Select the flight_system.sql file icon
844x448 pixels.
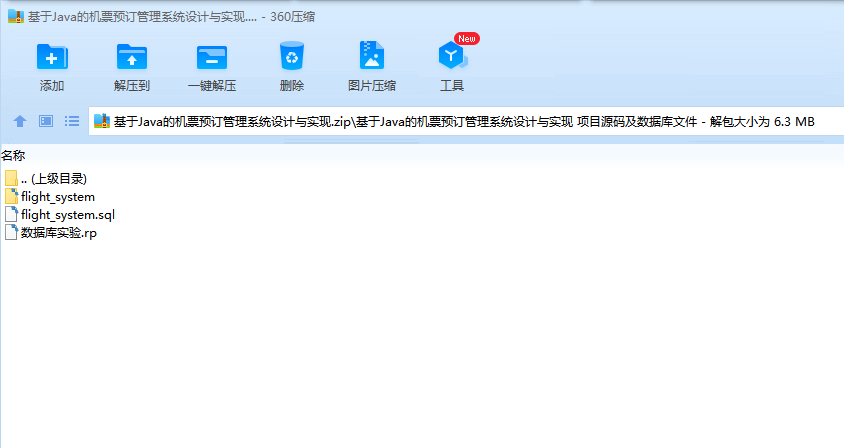(x=11, y=214)
